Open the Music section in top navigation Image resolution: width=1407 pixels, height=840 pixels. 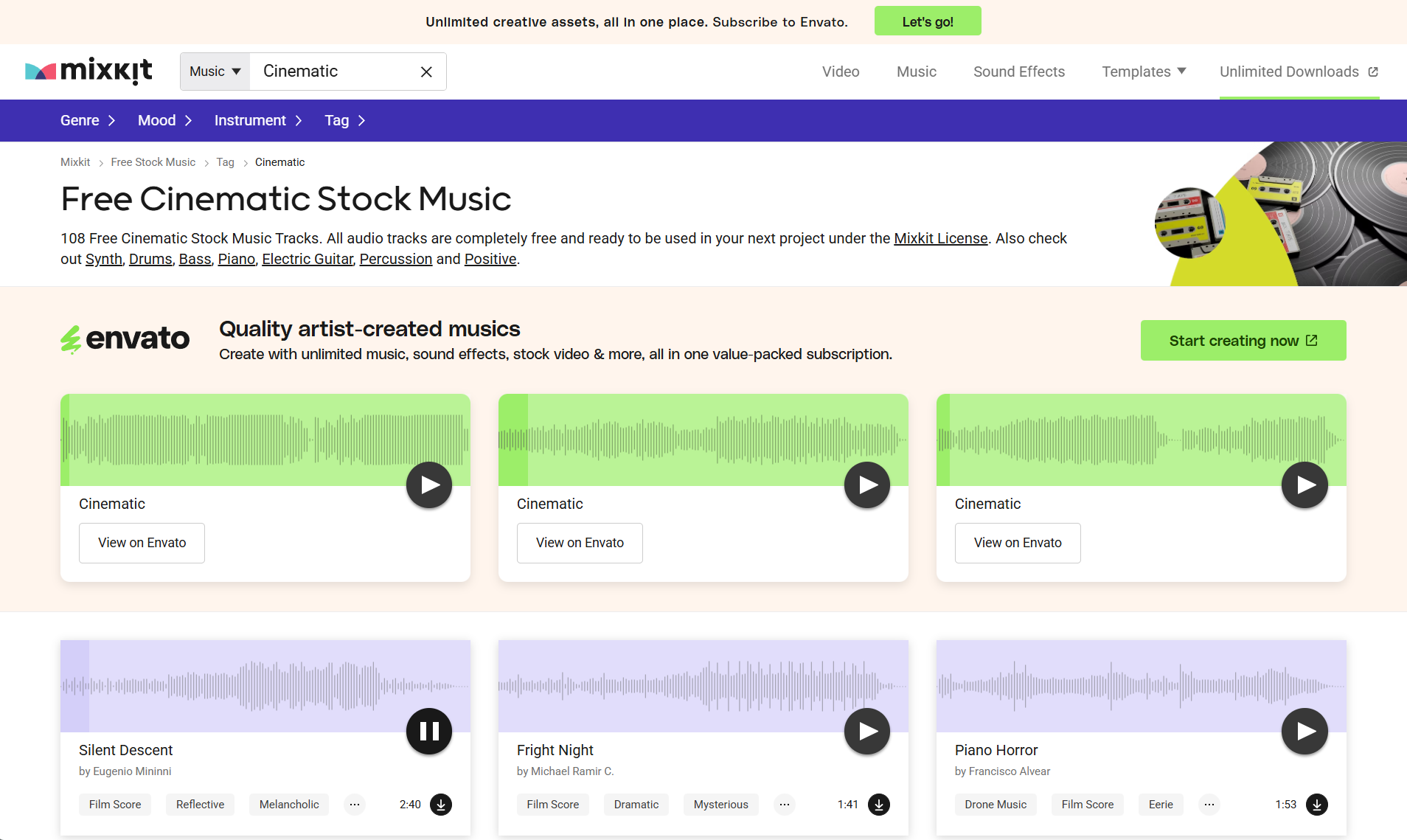(x=917, y=72)
